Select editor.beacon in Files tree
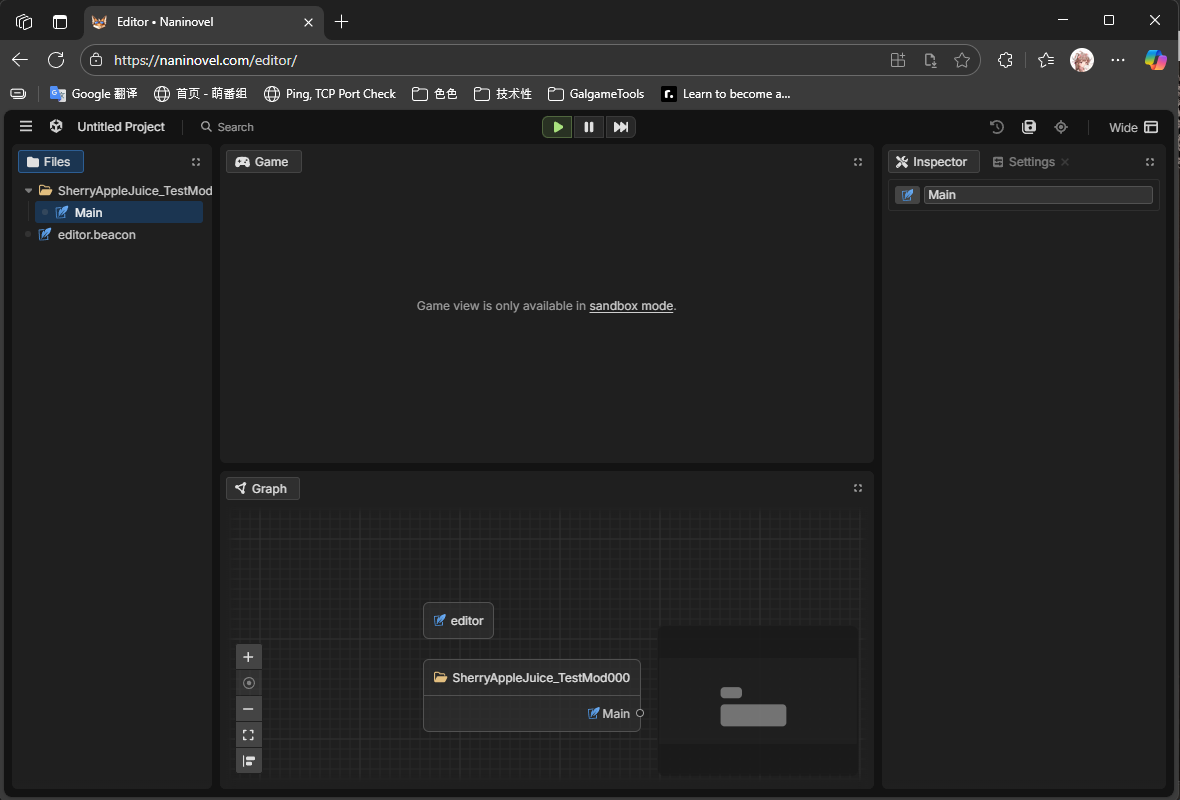 [x=96, y=235]
